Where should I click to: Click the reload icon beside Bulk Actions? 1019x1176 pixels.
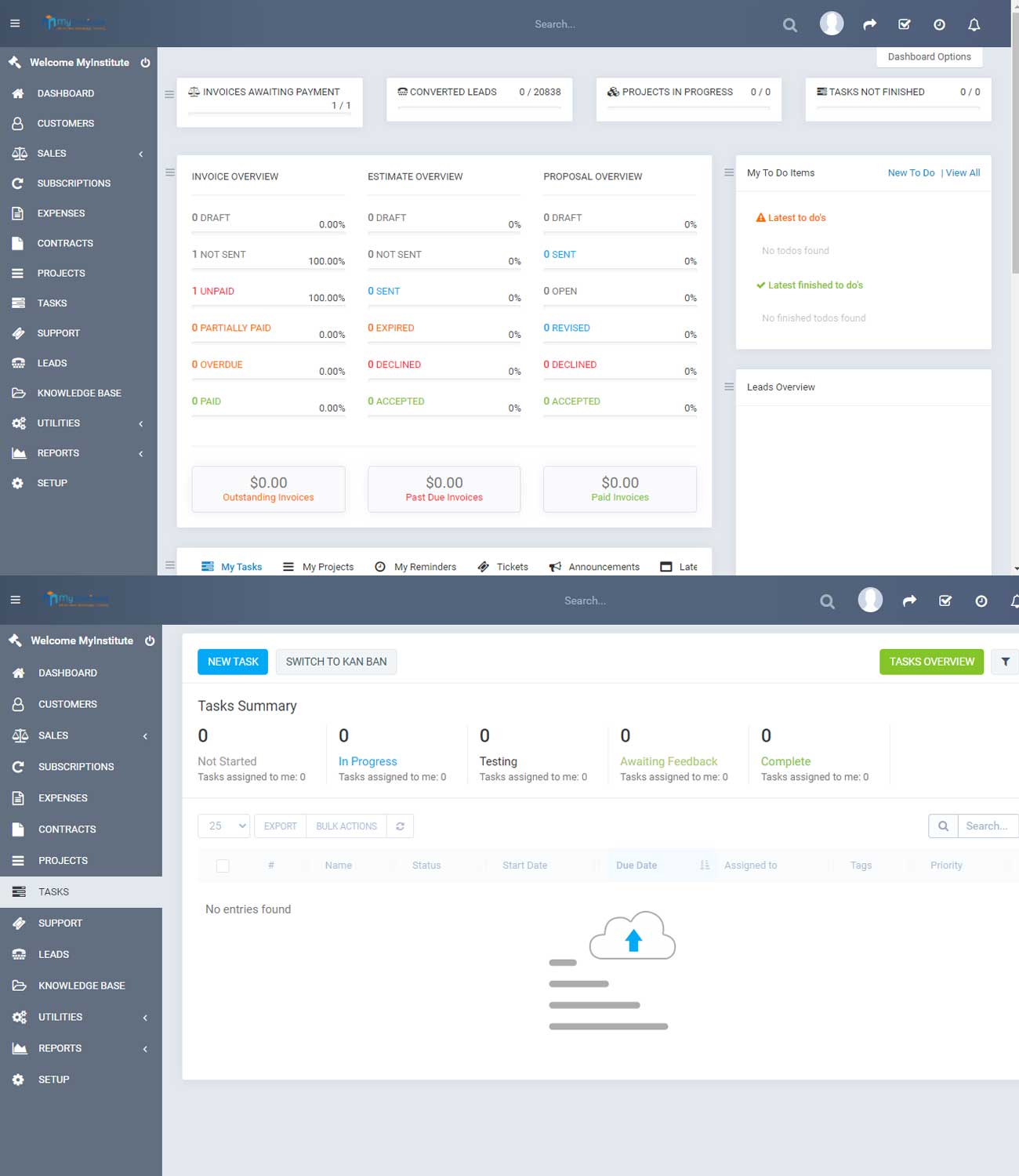click(400, 826)
